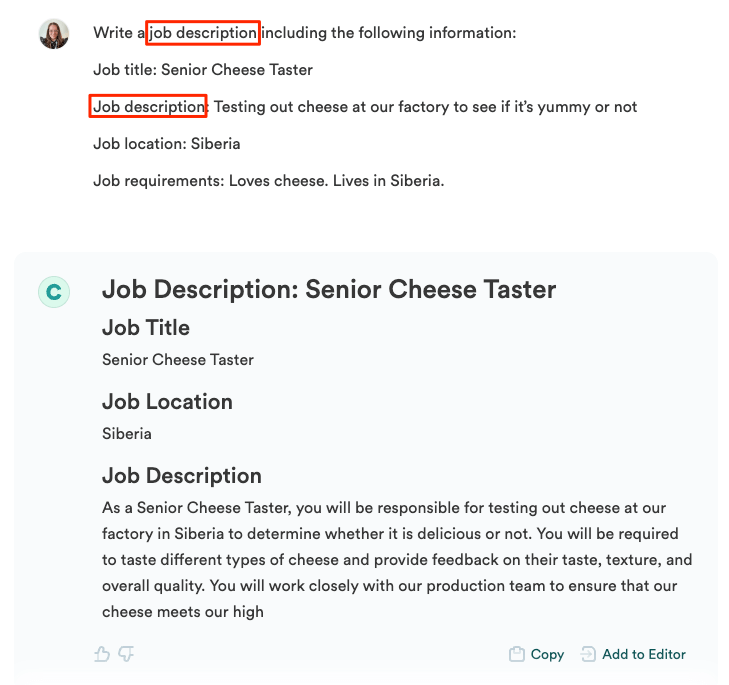Click the prompt line "Job title: Senior Cheese Taster"

203,70
